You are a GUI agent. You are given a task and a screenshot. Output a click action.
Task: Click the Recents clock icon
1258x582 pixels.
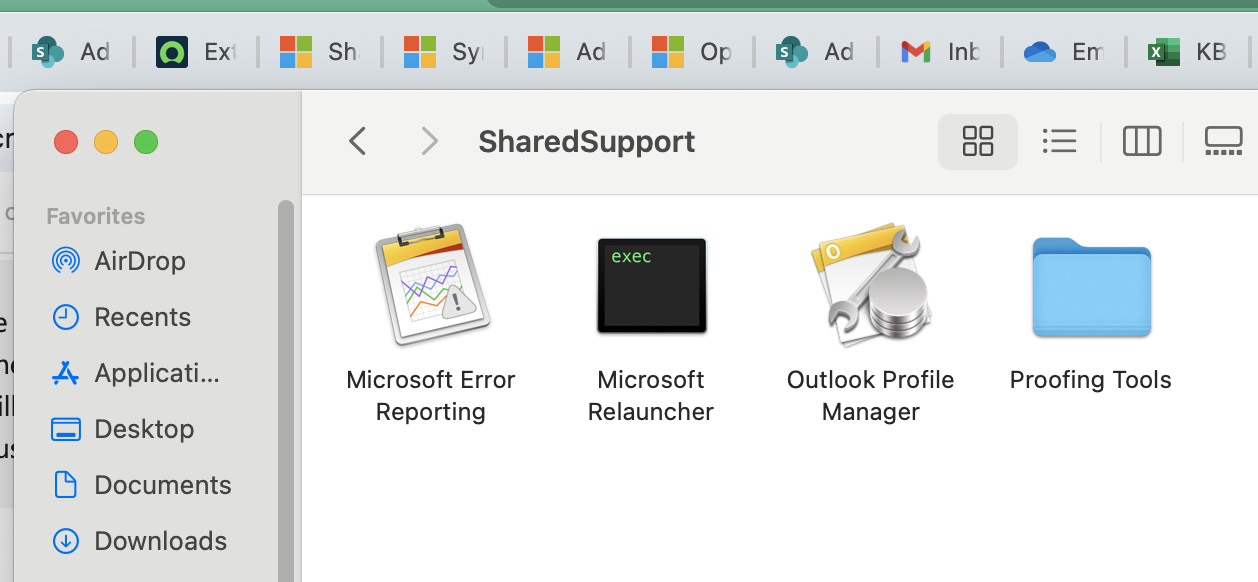(65, 317)
